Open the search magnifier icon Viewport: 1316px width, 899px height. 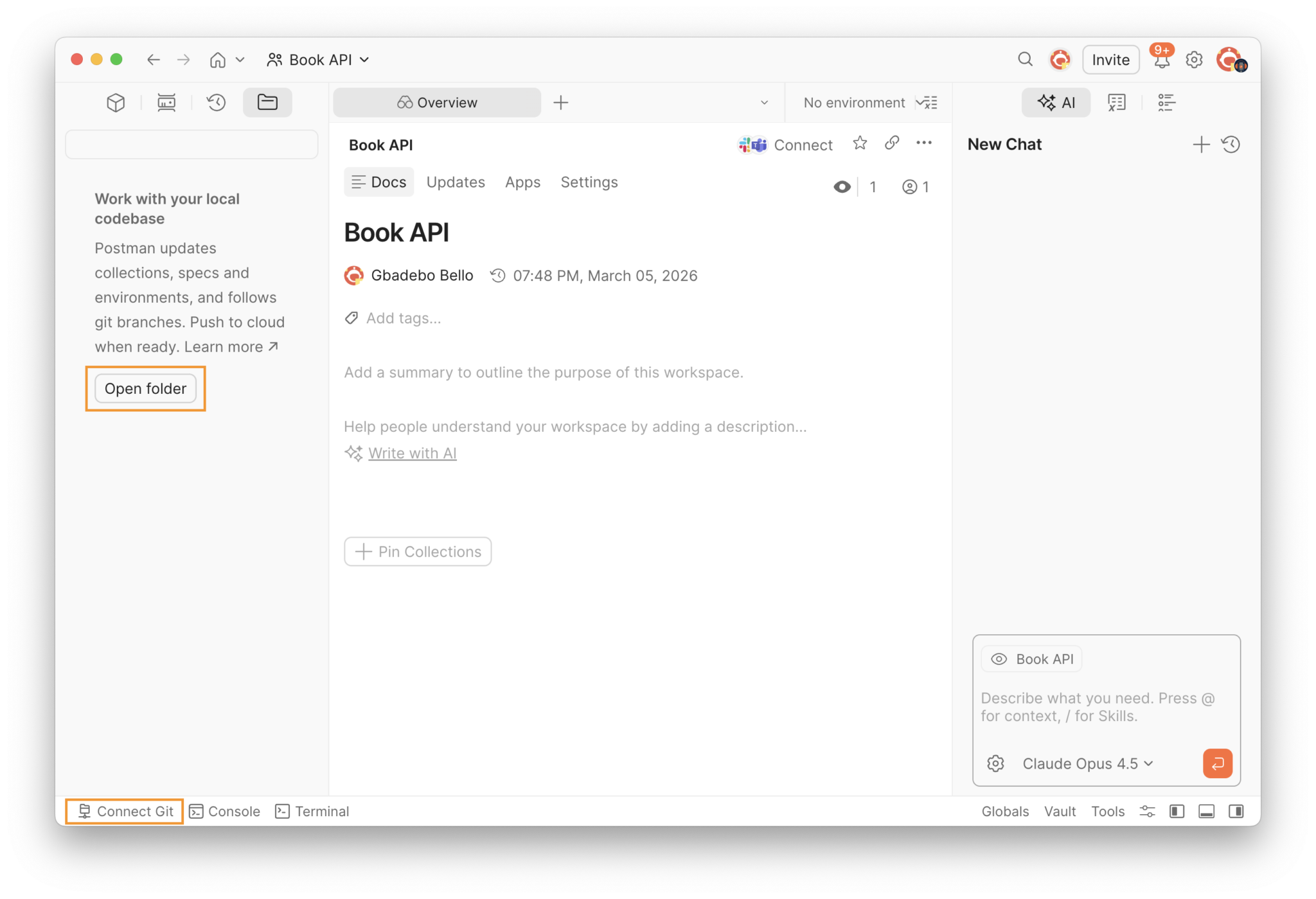(x=1025, y=60)
